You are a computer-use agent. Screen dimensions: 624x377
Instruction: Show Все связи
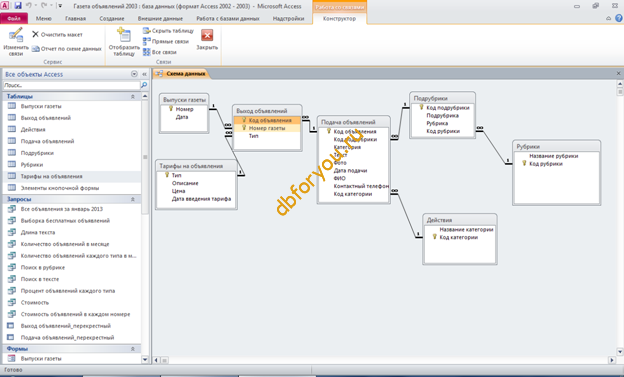[160, 52]
